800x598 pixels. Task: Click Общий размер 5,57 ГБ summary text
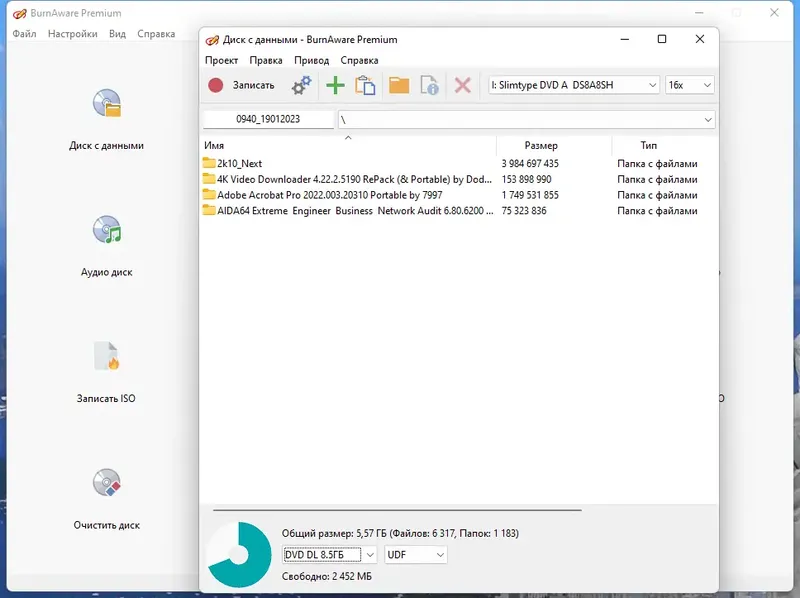(x=400, y=533)
